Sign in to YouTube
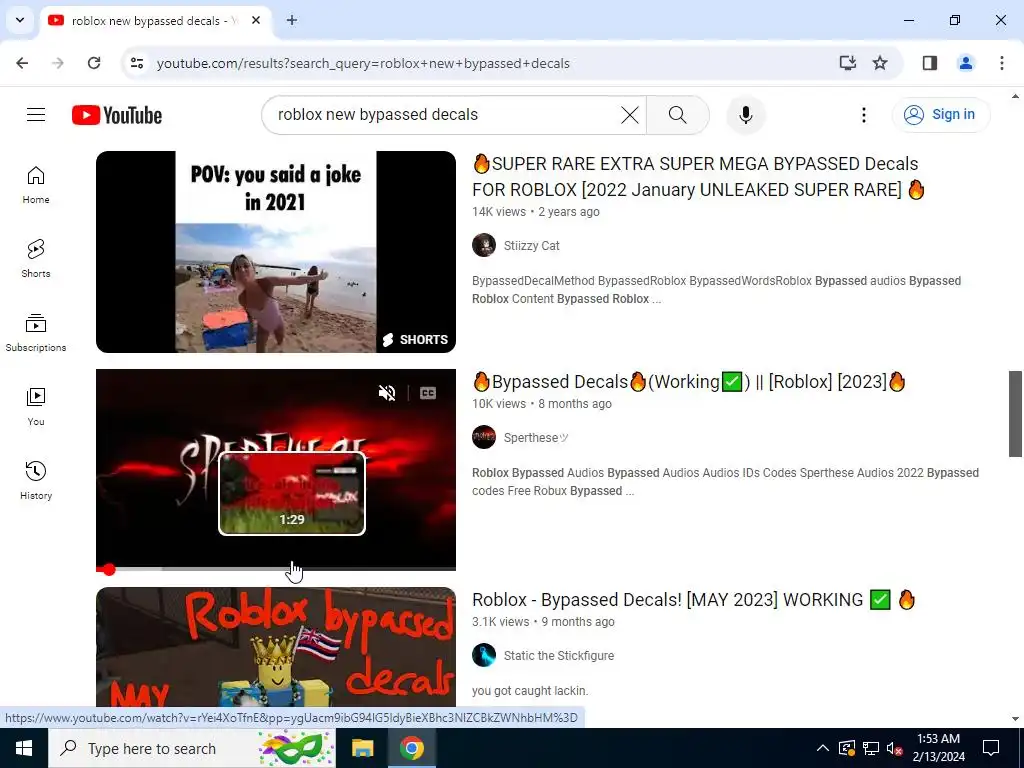This screenshot has height=768, width=1024. [941, 115]
